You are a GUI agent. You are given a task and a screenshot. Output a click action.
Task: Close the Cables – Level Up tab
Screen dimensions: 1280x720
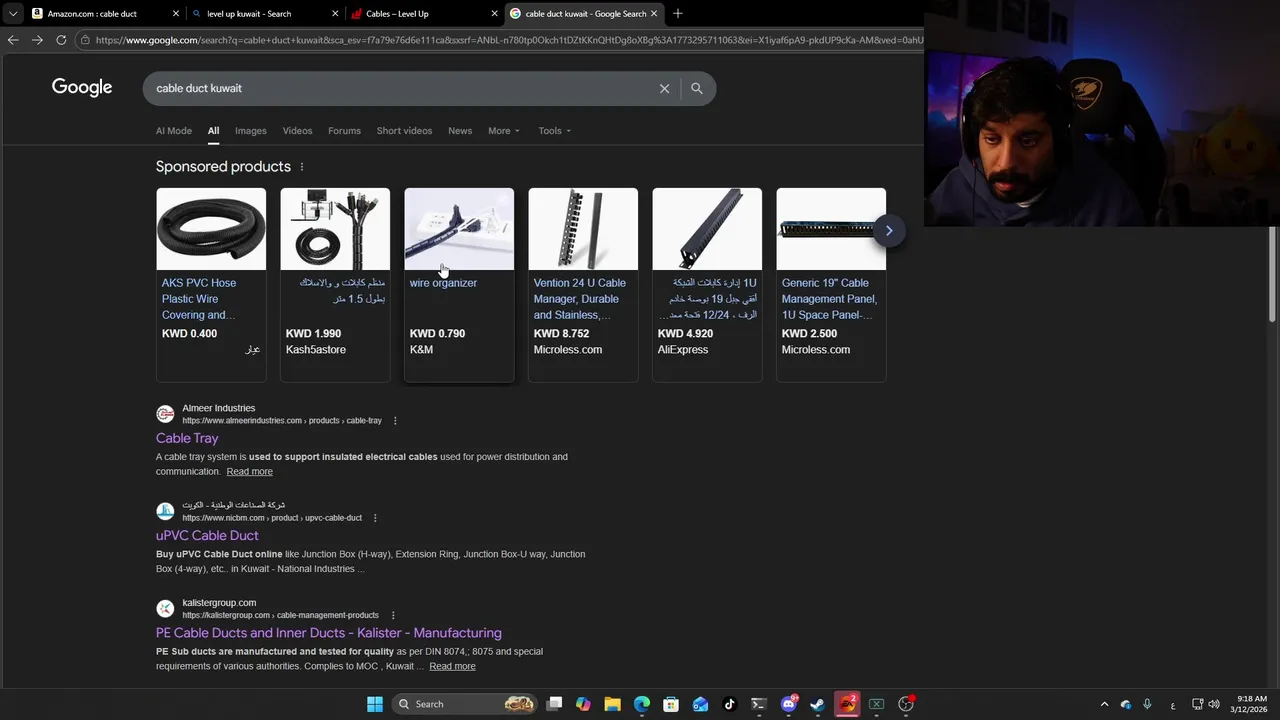pyautogui.click(x=494, y=14)
